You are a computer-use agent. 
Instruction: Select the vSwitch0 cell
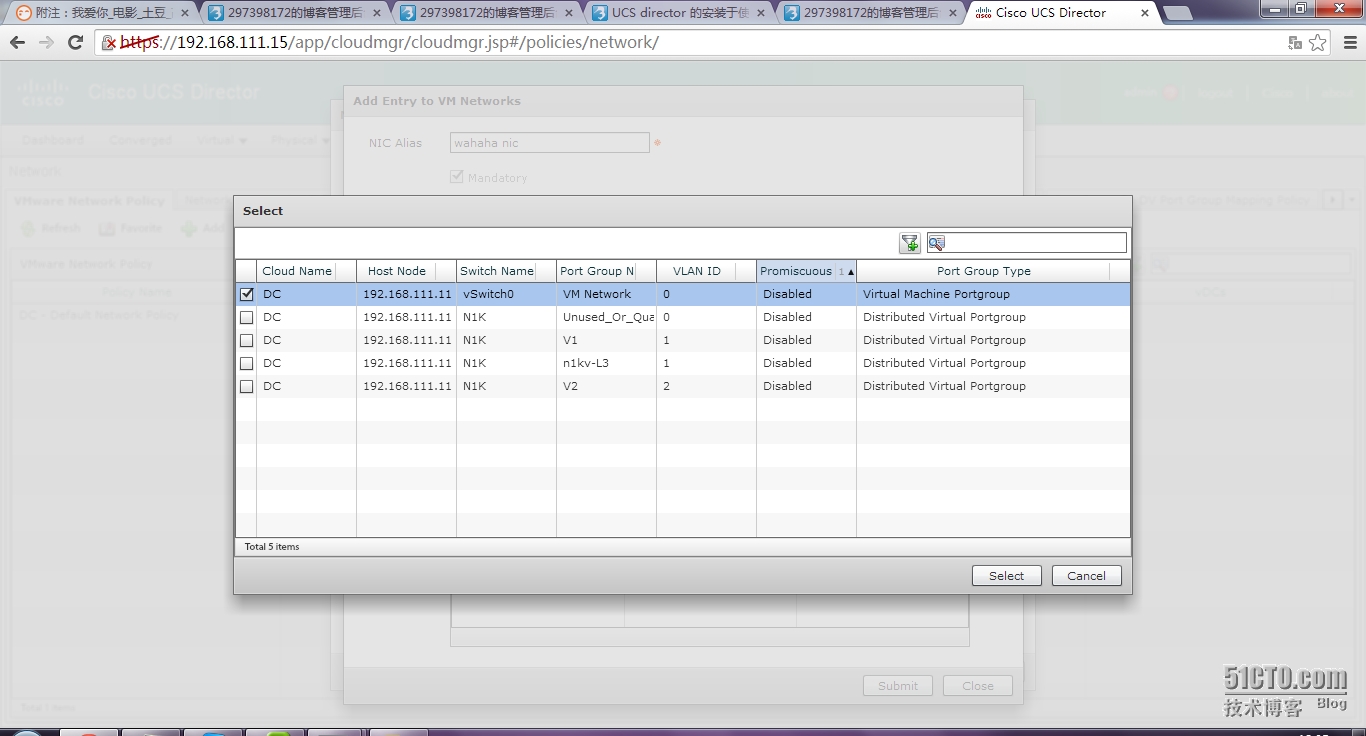pos(506,294)
